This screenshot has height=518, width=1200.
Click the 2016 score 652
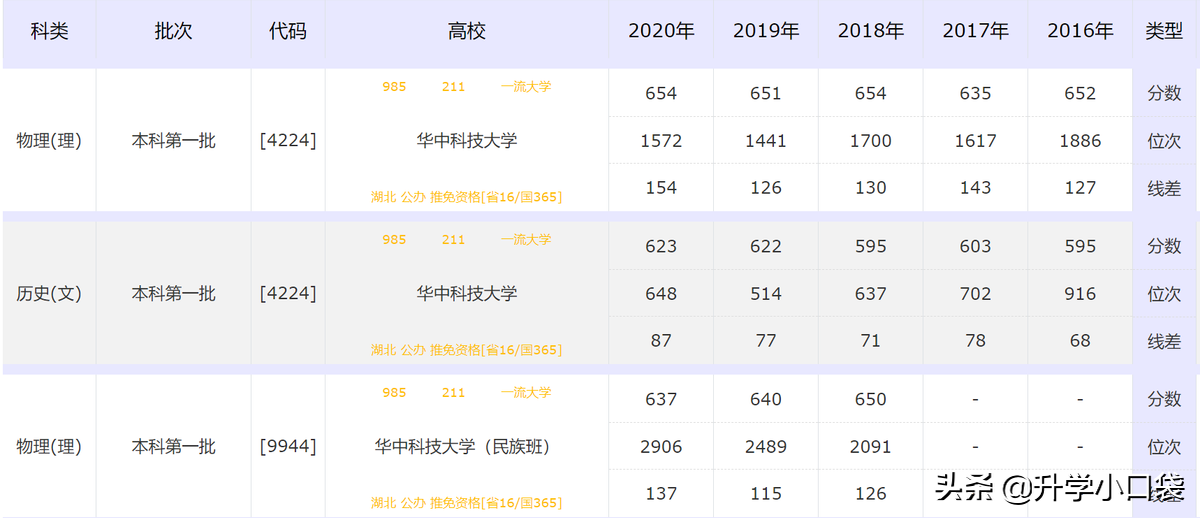1080,93
